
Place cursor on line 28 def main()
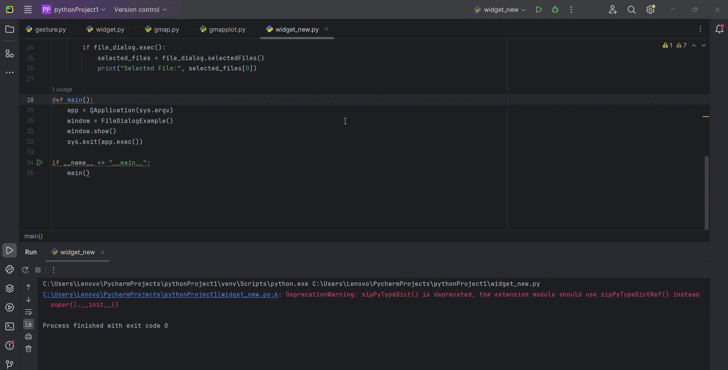[72, 100]
